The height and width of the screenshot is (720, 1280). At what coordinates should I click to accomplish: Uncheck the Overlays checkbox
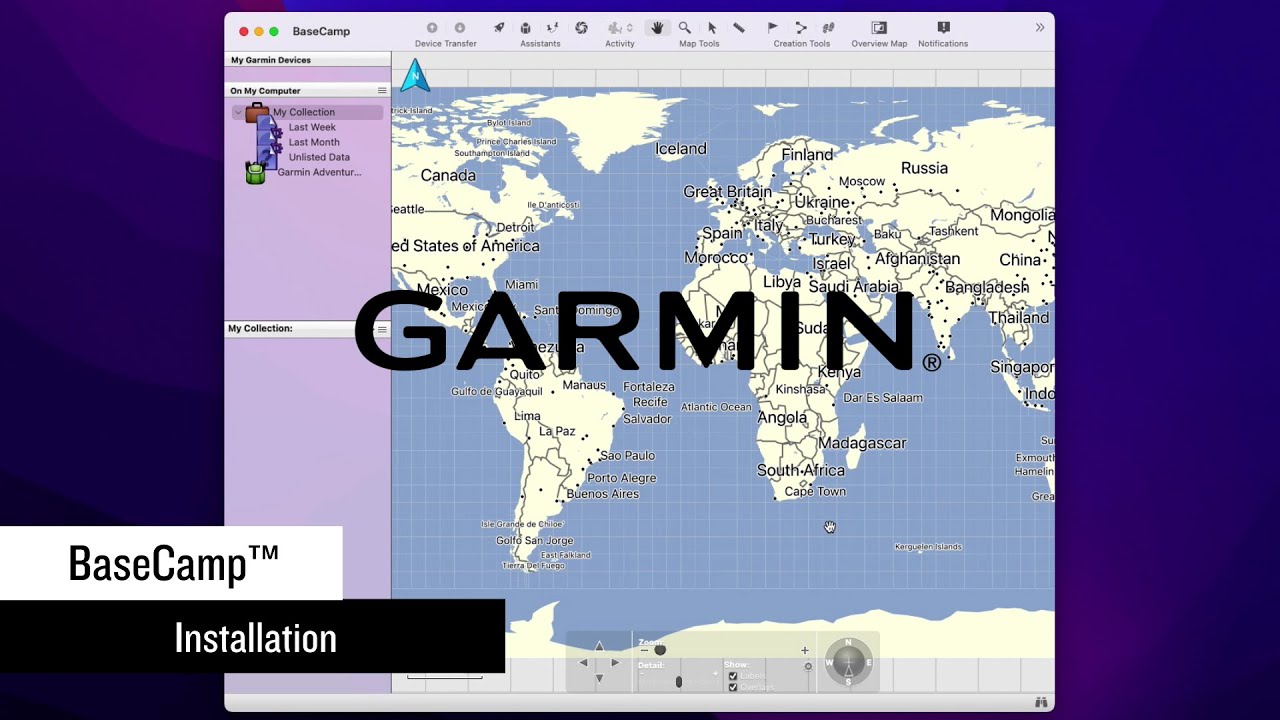point(733,687)
